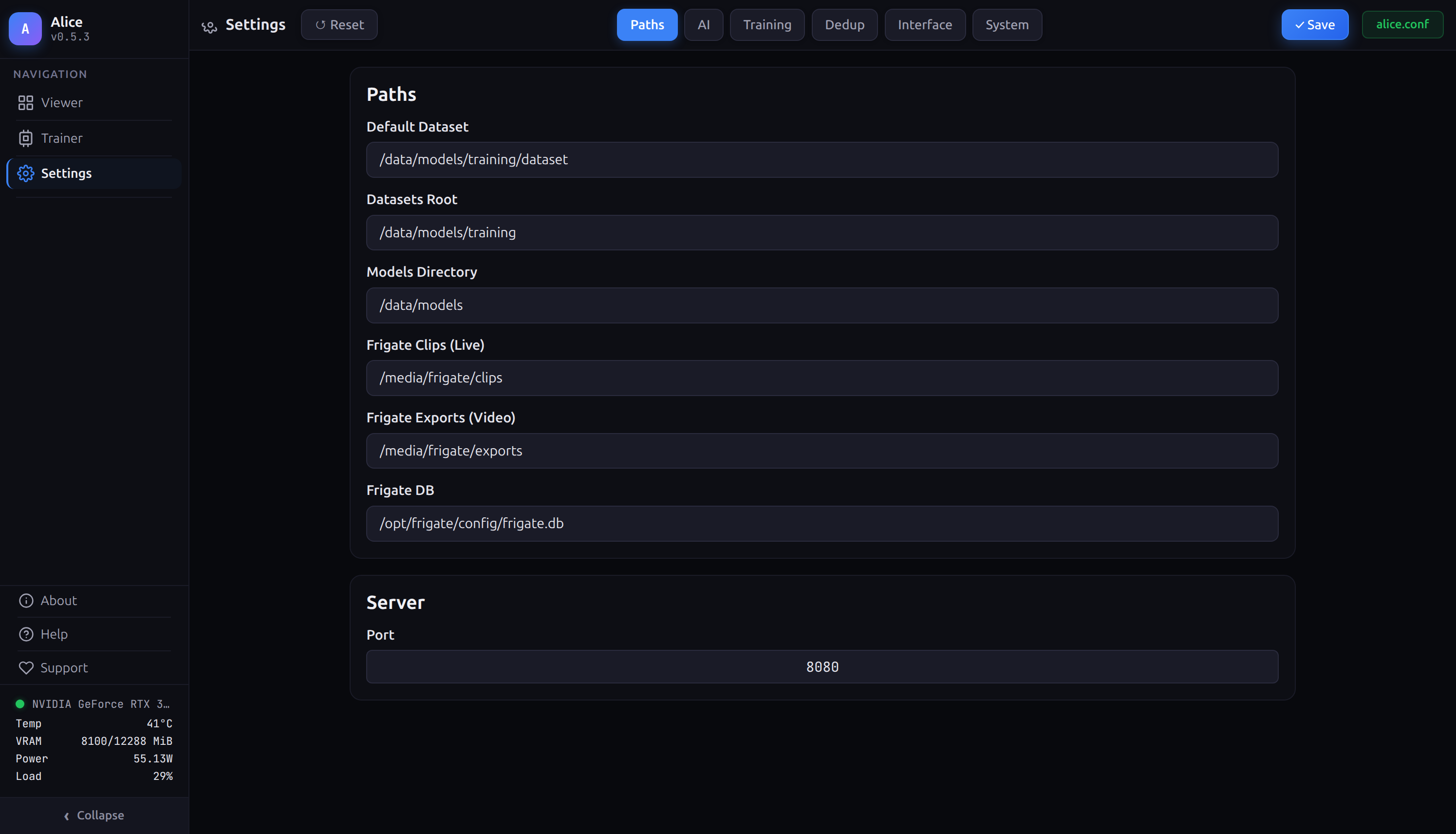Open Support via the heart icon

tap(26, 667)
